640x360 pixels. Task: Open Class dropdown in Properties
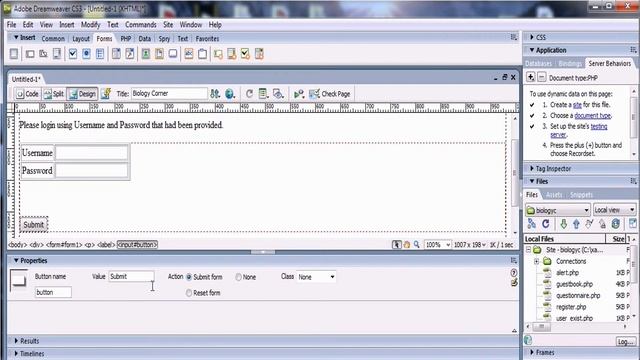pos(316,277)
